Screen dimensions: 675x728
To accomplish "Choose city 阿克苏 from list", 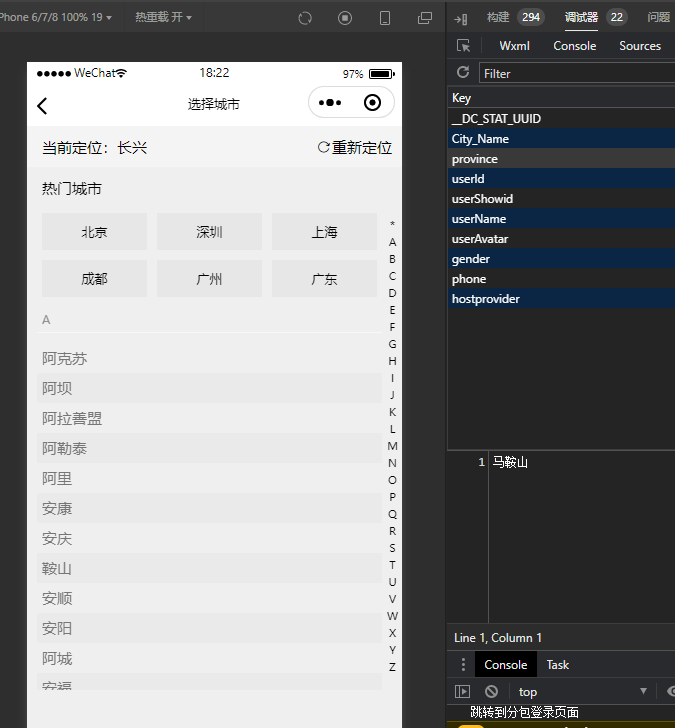I will (209, 358).
